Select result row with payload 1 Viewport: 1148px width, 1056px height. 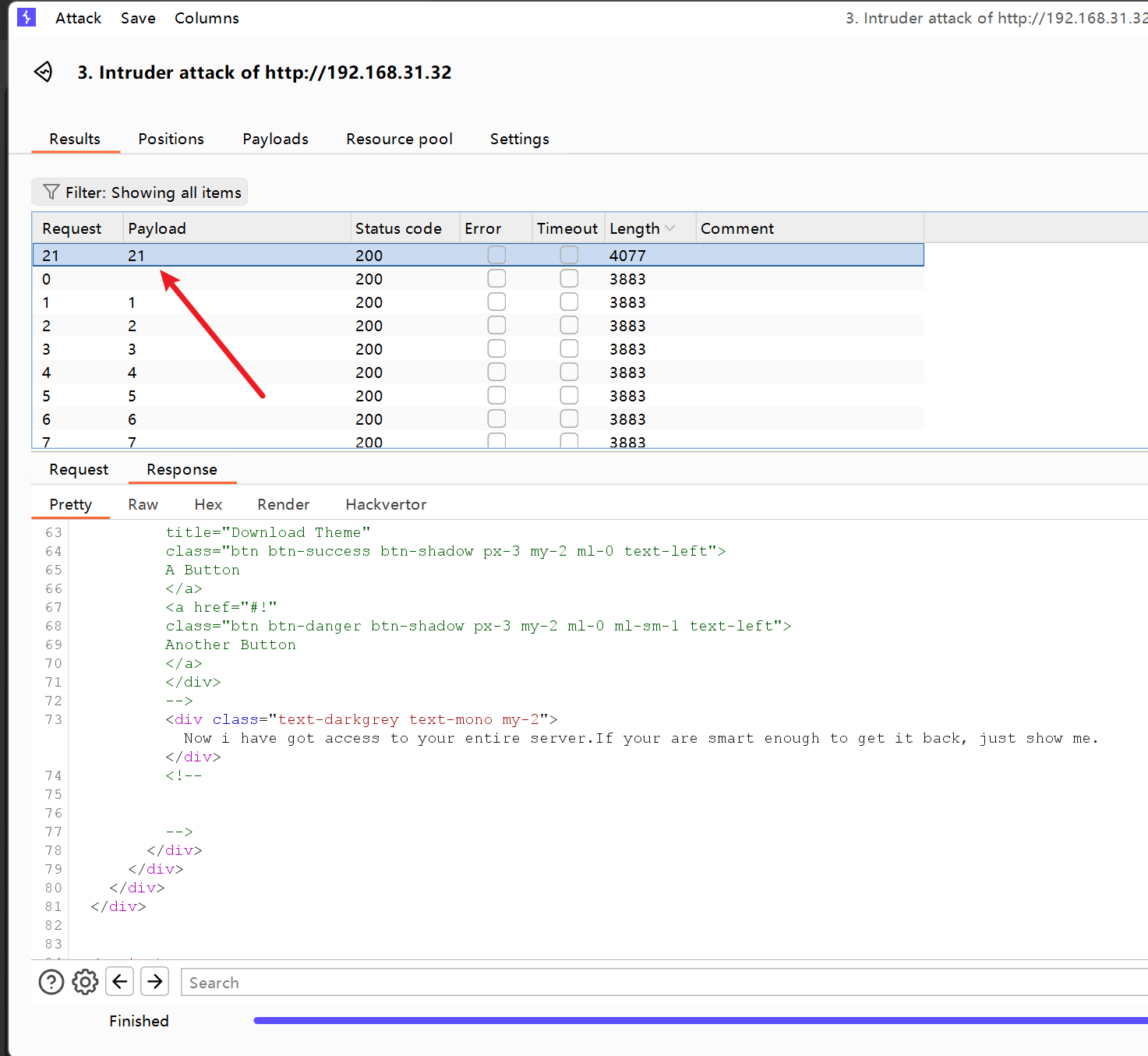click(478, 302)
